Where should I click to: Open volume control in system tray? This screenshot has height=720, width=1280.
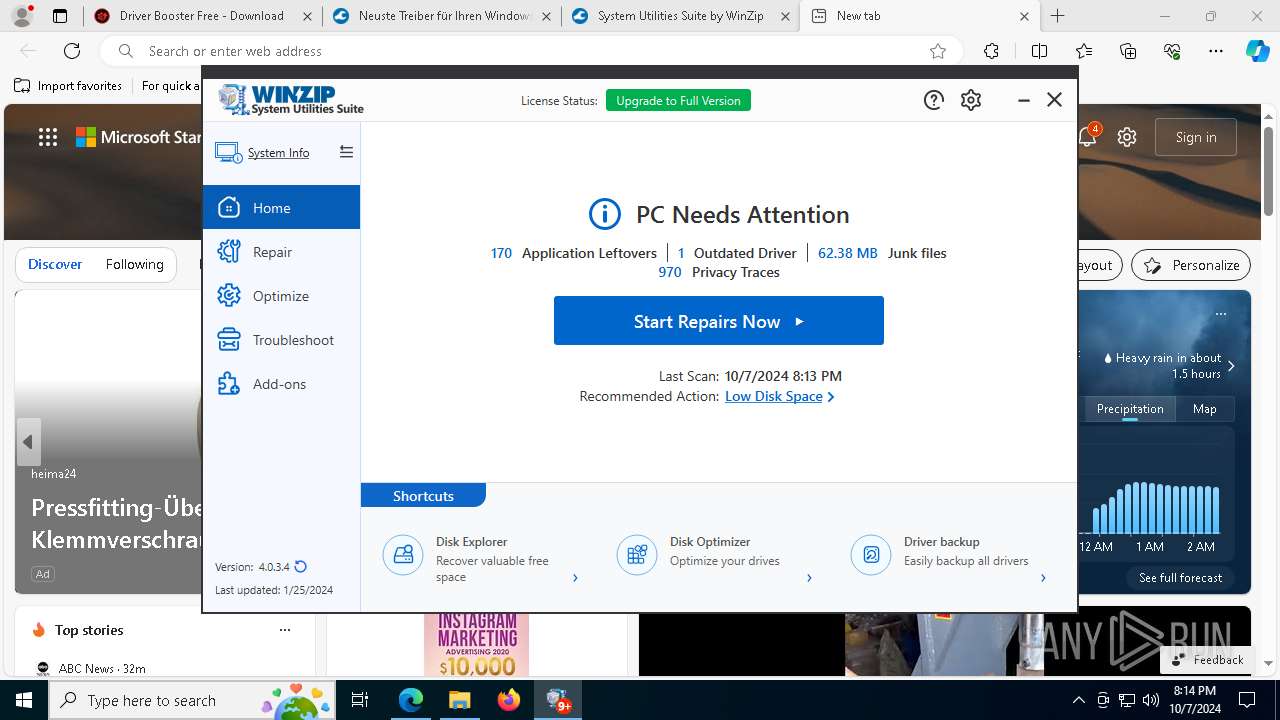click(1151, 700)
